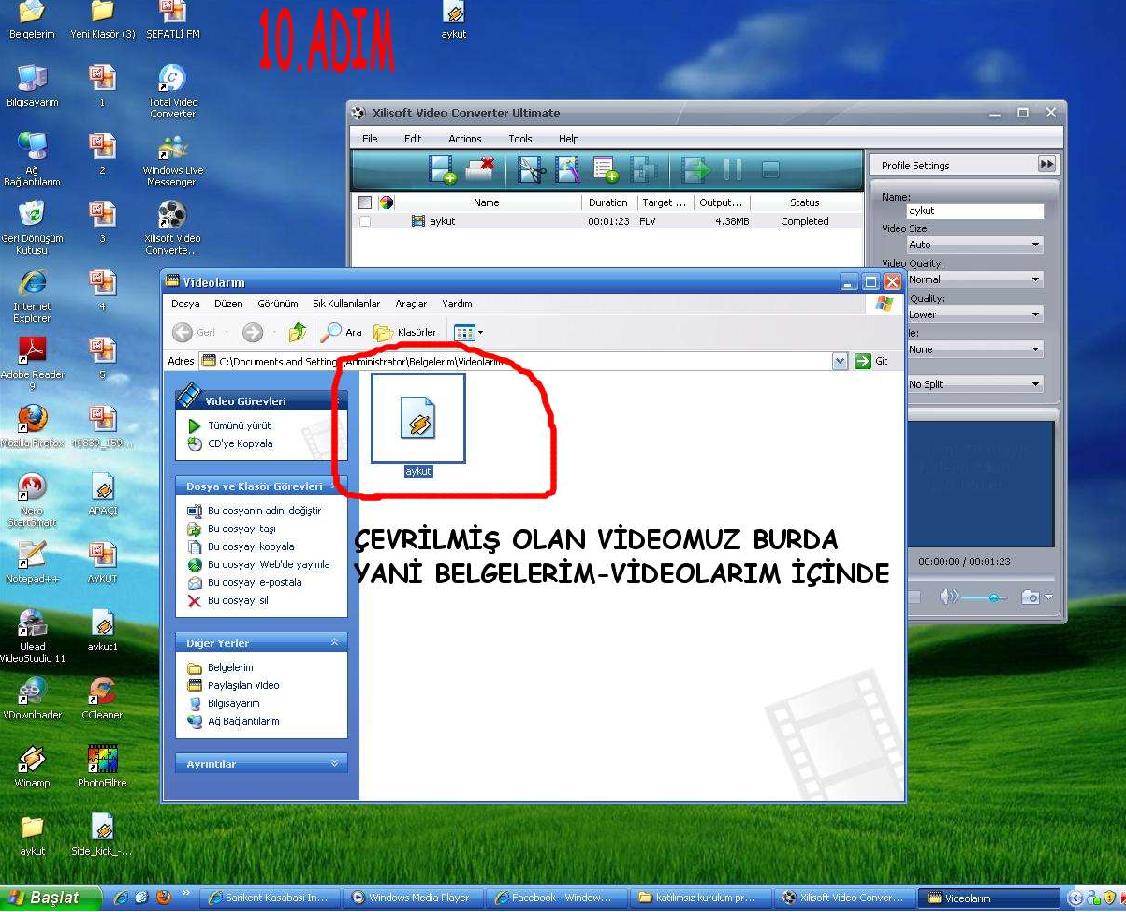Open Notepad++ desktop icon
The image size is (1126, 912).
(x=32, y=562)
